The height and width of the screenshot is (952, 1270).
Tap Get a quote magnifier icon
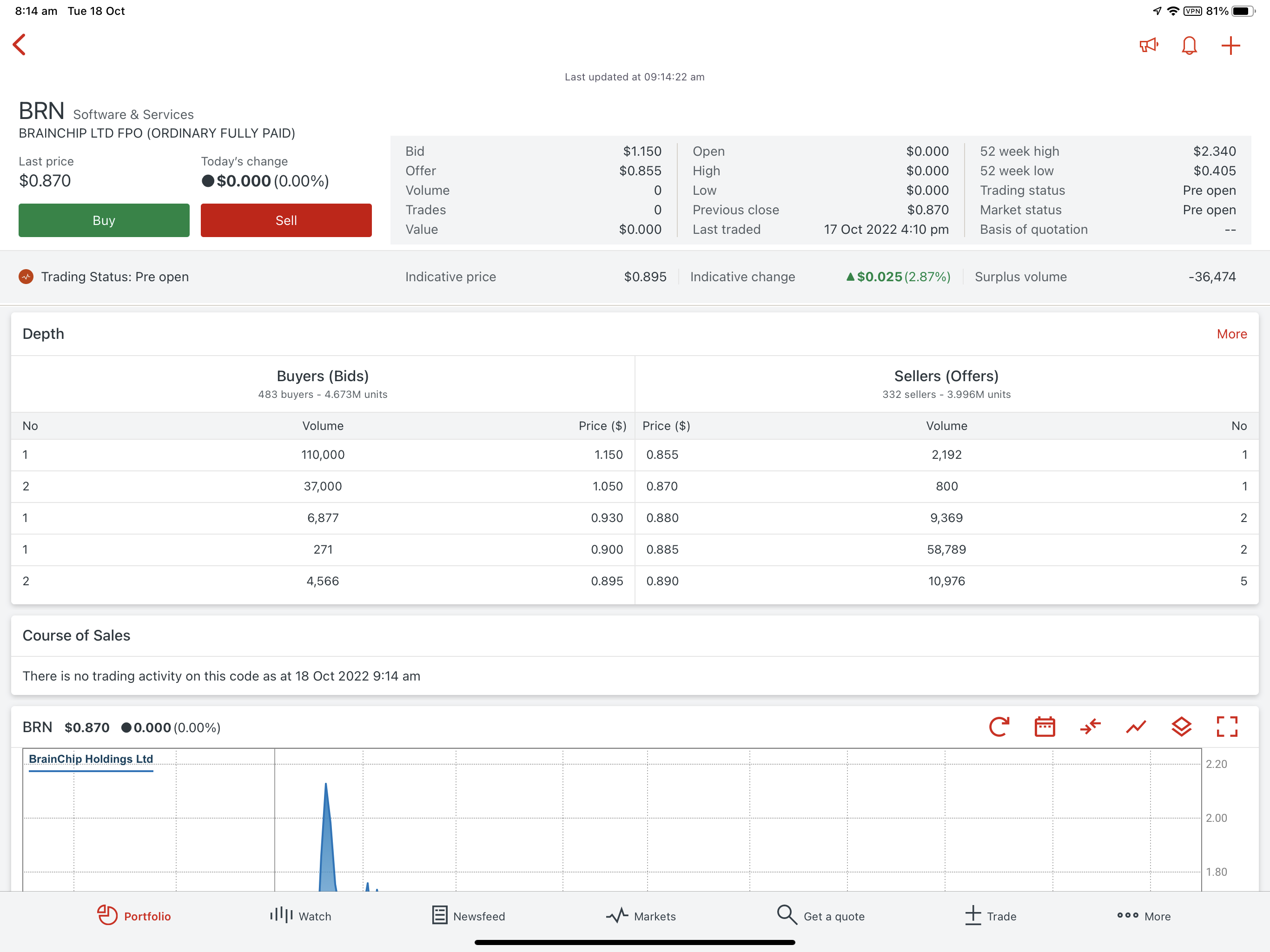[787, 915]
